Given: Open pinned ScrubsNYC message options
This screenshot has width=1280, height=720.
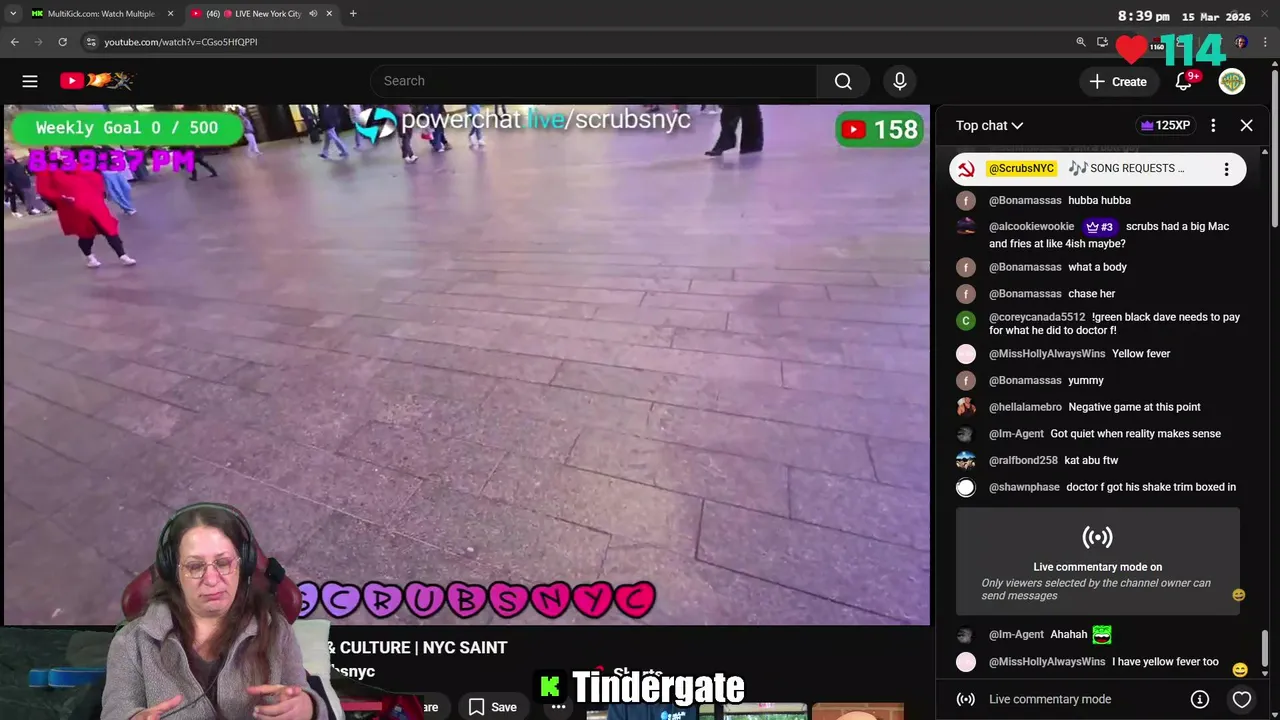Looking at the screenshot, I should [x=1226, y=169].
